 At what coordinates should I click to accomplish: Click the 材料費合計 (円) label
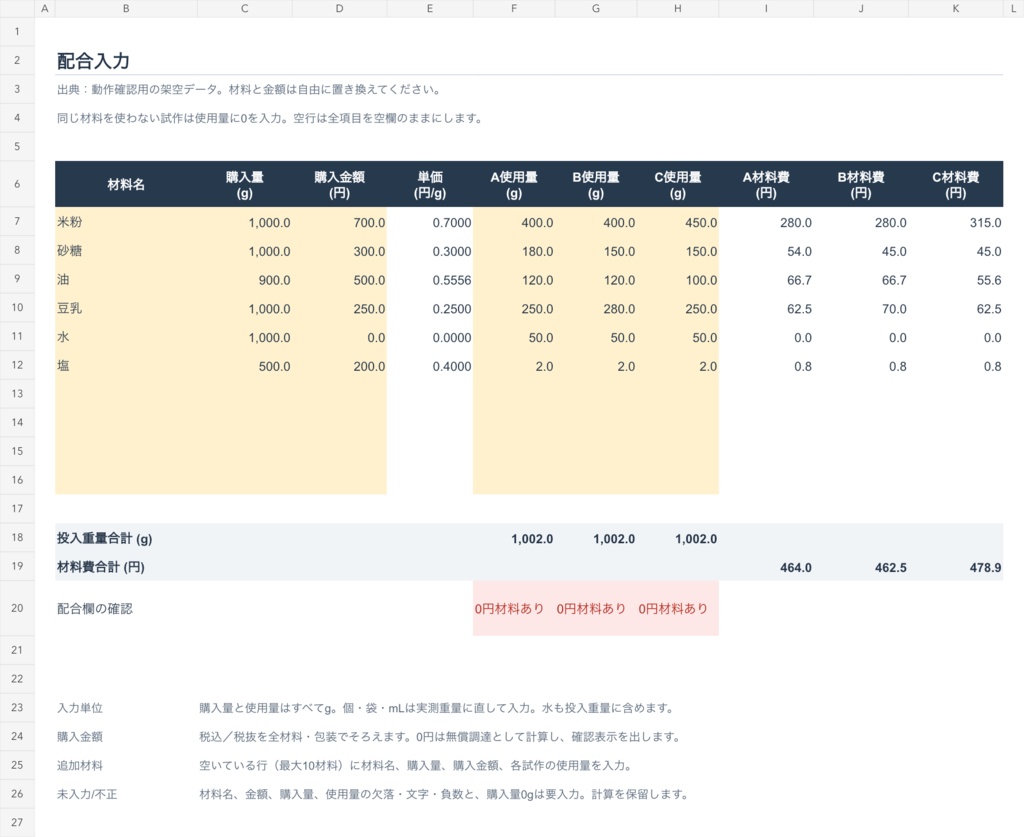tap(101, 567)
